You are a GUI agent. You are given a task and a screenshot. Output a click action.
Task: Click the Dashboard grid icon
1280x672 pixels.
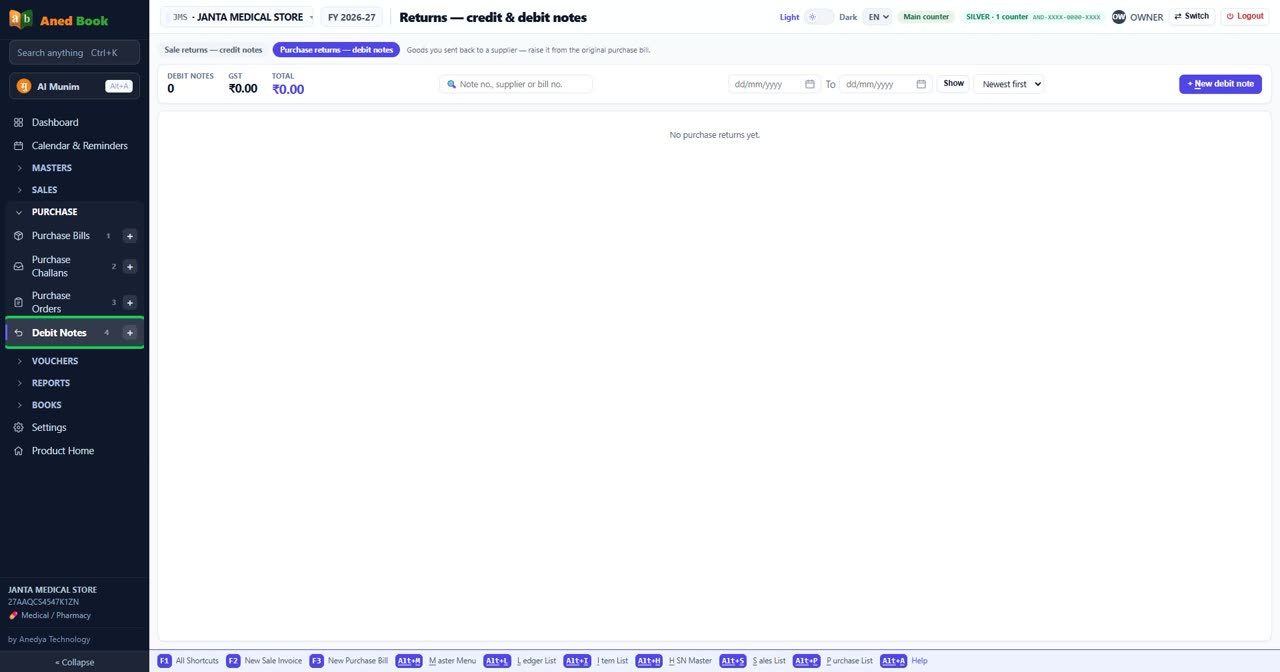[18, 122]
